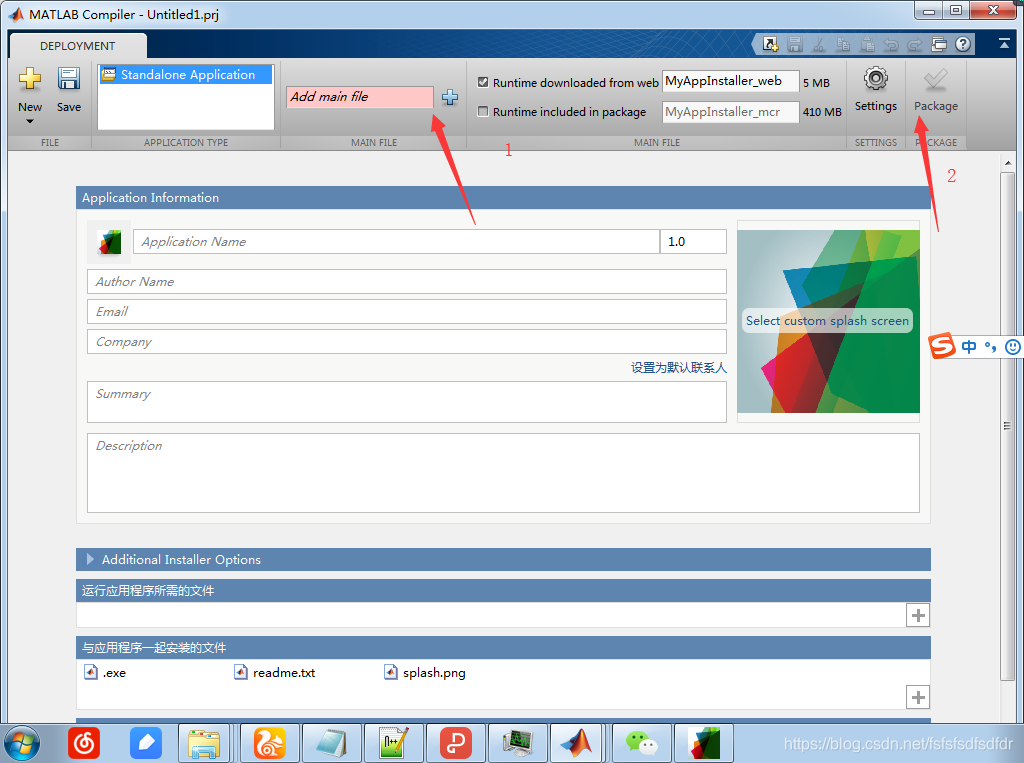Click the new shortcut icon in quick access bar
This screenshot has height=763, width=1024.
click(x=771, y=44)
